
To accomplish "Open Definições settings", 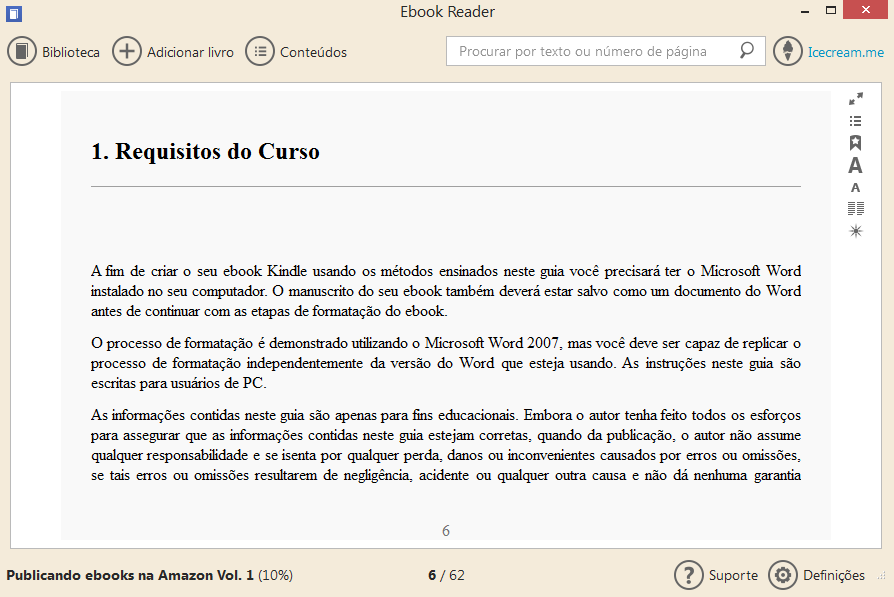I will (x=817, y=575).
